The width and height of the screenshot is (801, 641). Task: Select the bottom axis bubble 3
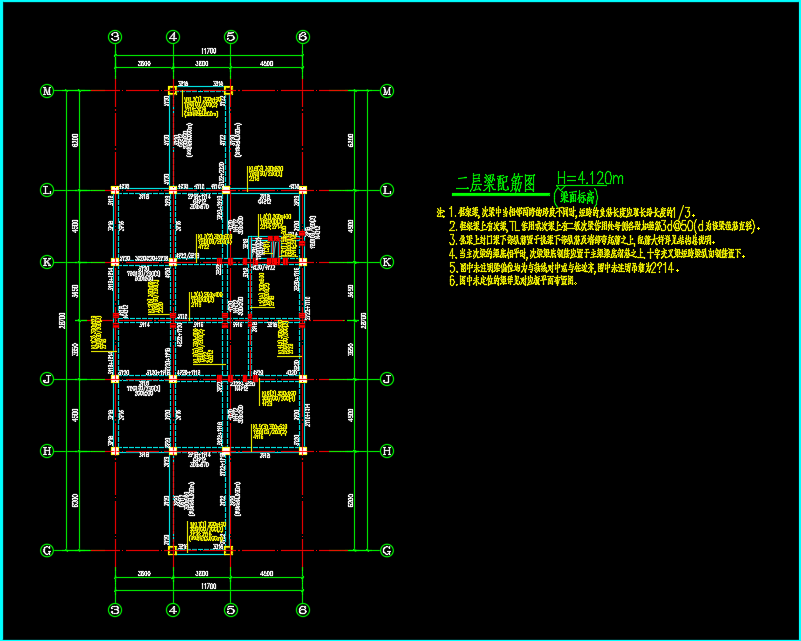[115, 609]
